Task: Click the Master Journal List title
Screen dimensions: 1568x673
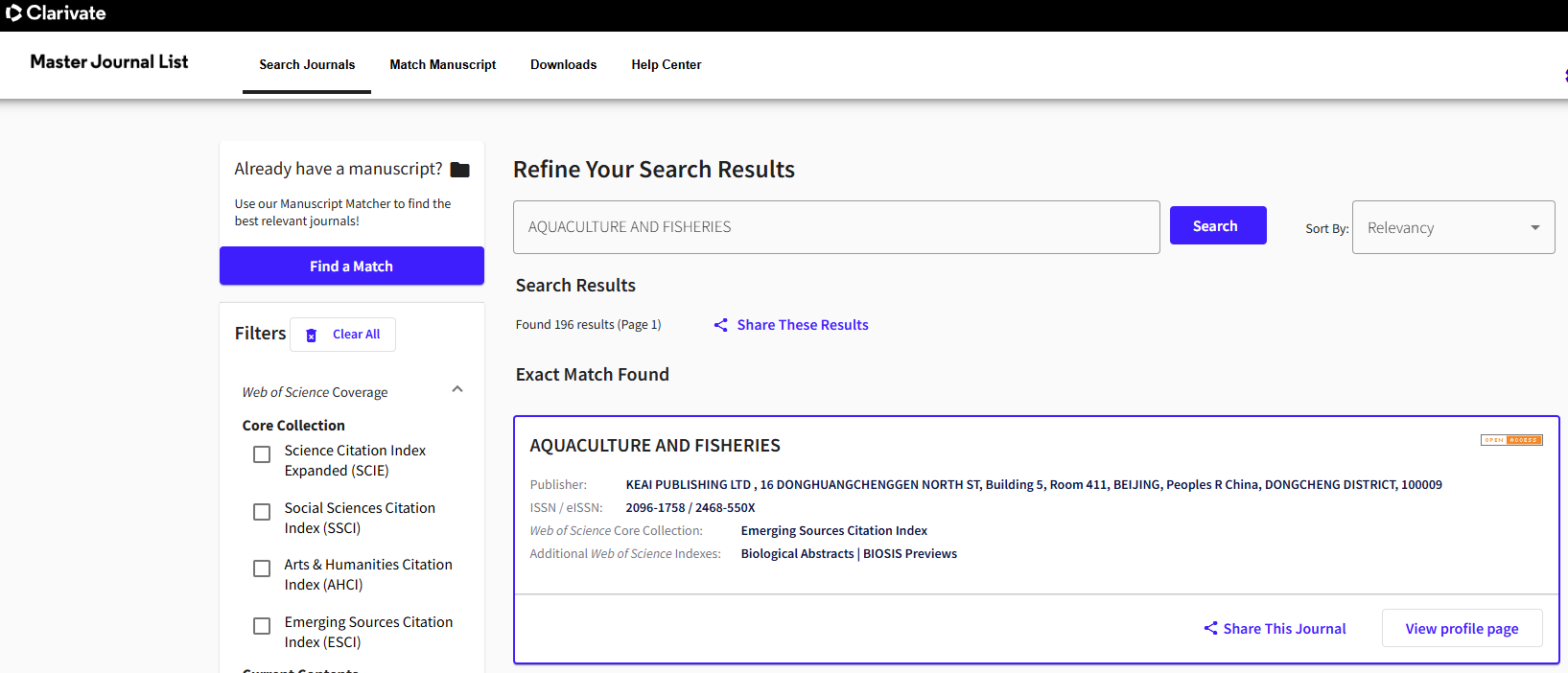Action: point(109,62)
